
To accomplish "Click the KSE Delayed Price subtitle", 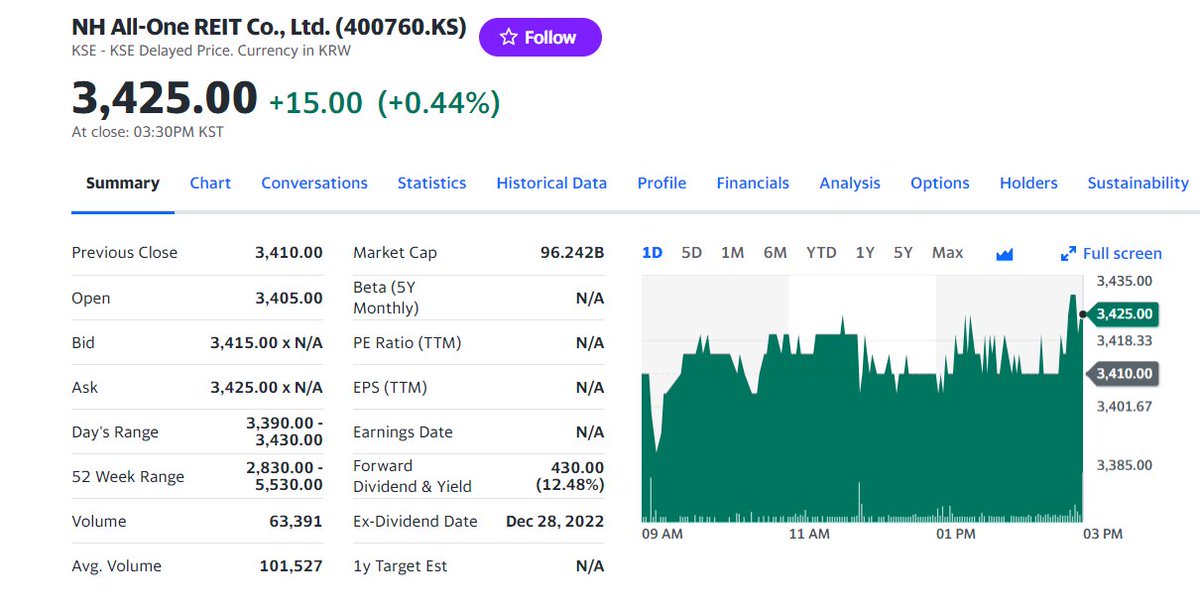I will tap(211, 50).
